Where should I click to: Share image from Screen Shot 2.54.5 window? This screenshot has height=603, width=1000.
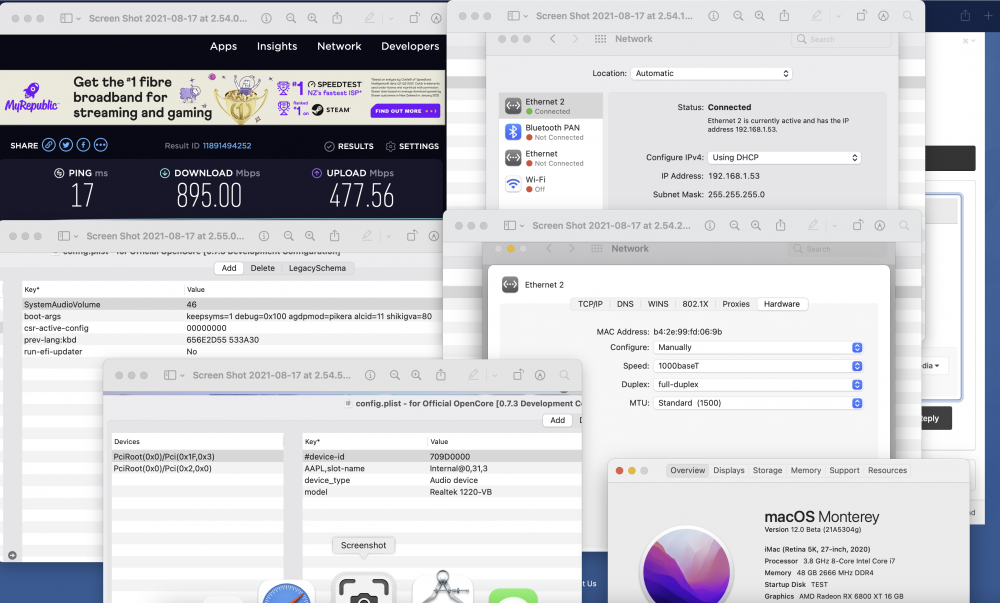441,375
